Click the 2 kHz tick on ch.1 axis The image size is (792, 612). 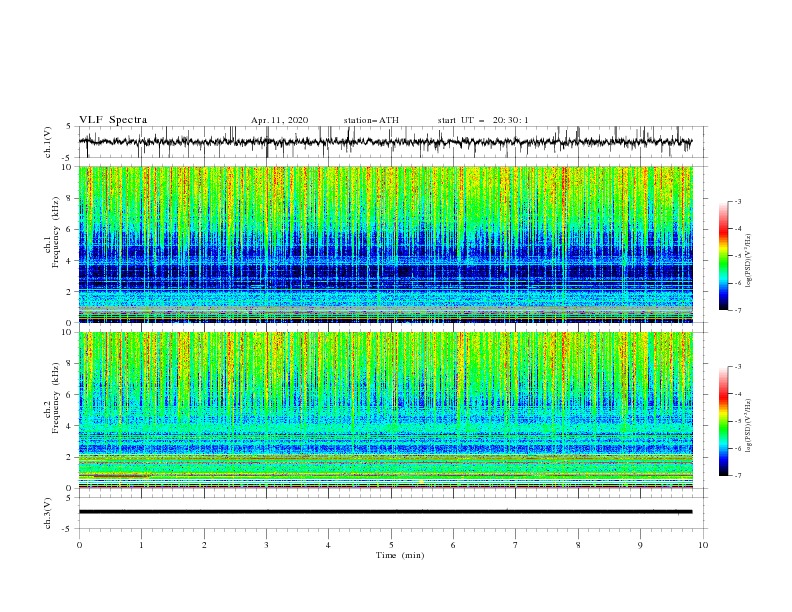tap(71, 292)
